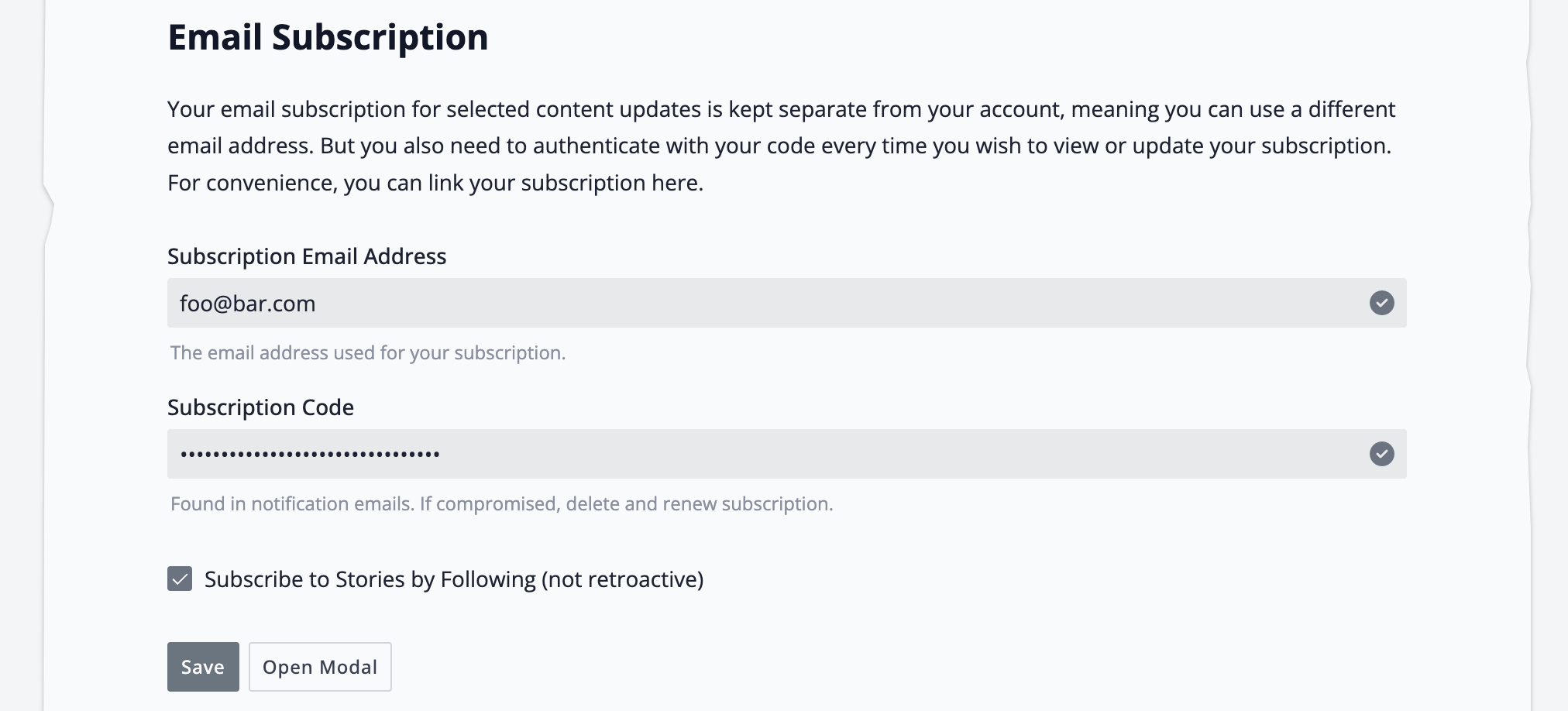Click the foo@bar.com text in the email field
The height and width of the screenshot is (711, 1568).
248,304
